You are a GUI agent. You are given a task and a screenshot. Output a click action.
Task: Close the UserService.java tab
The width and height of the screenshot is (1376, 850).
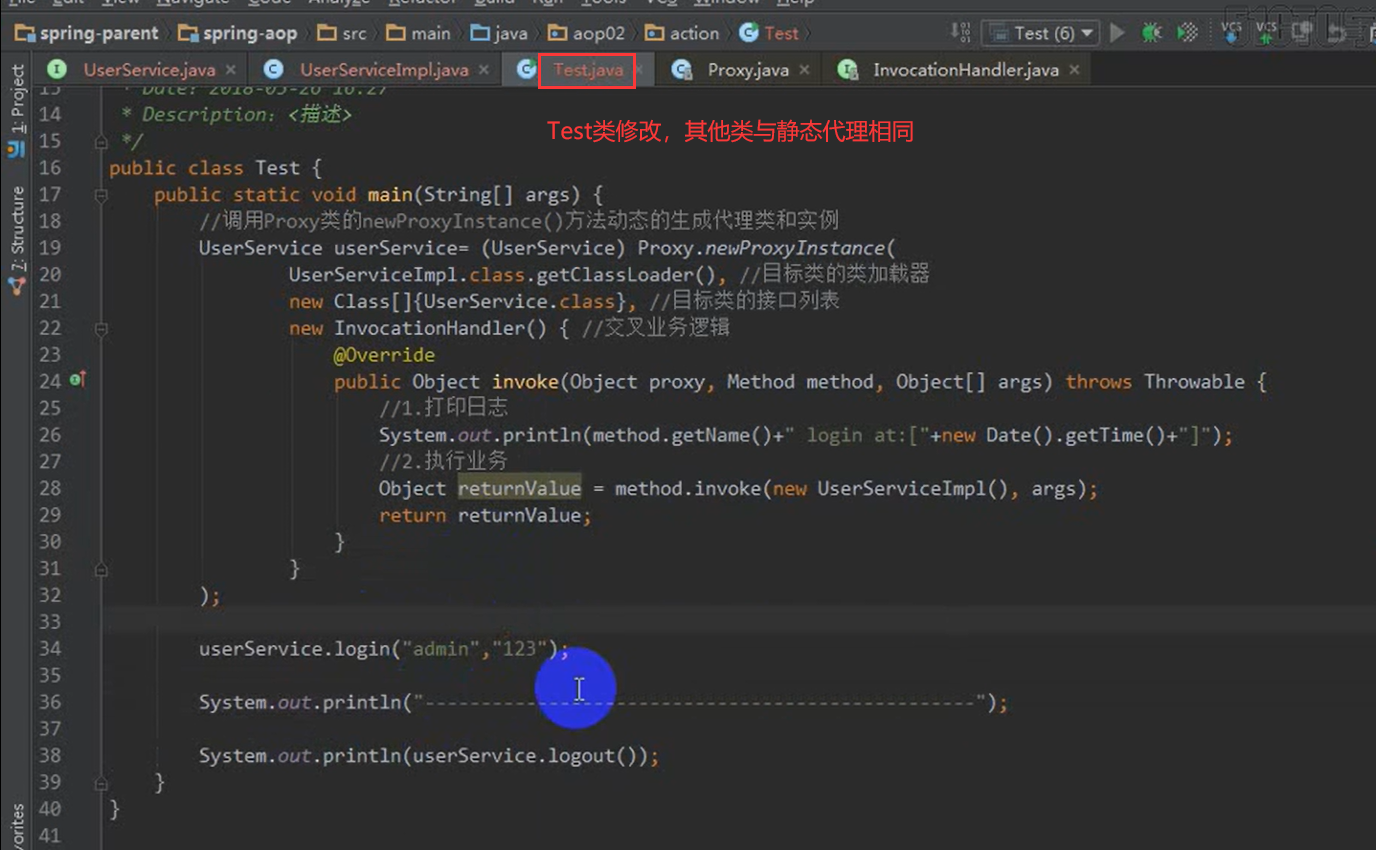pyautogui.click(x=231, y=70)
